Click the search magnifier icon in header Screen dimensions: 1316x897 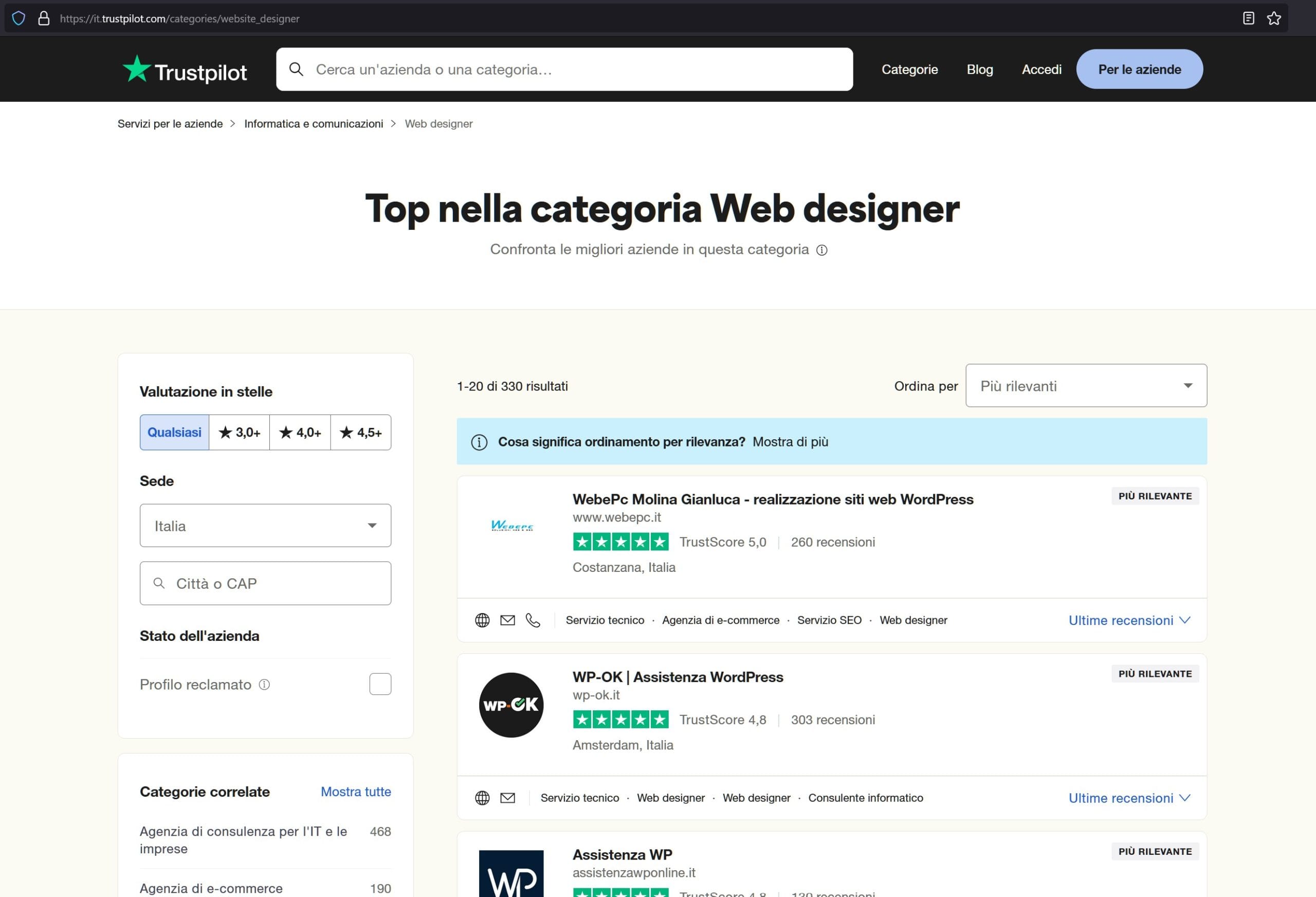point(296,69)
